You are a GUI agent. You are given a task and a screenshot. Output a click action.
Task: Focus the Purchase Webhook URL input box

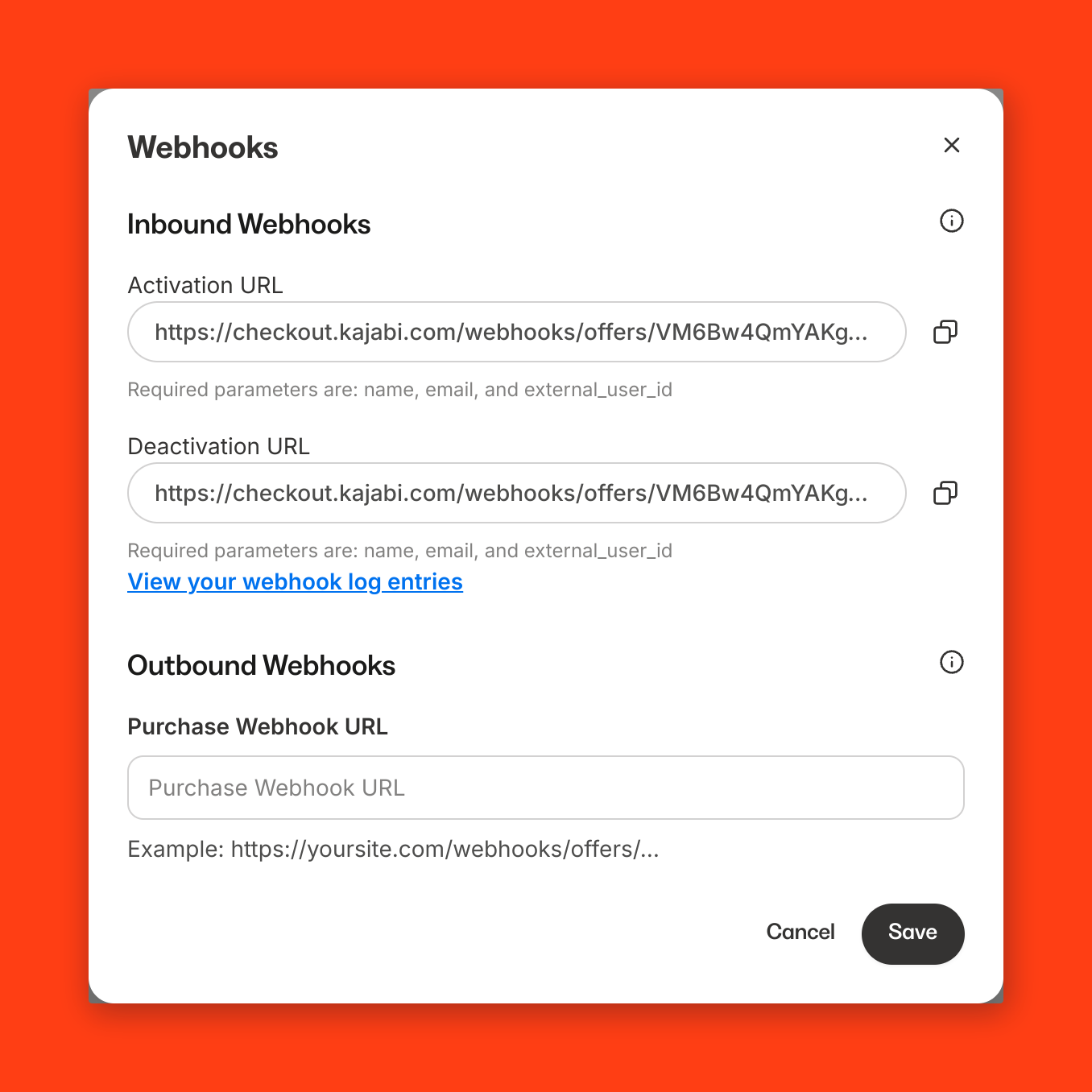pyautogui.click(x=546, y=788)
